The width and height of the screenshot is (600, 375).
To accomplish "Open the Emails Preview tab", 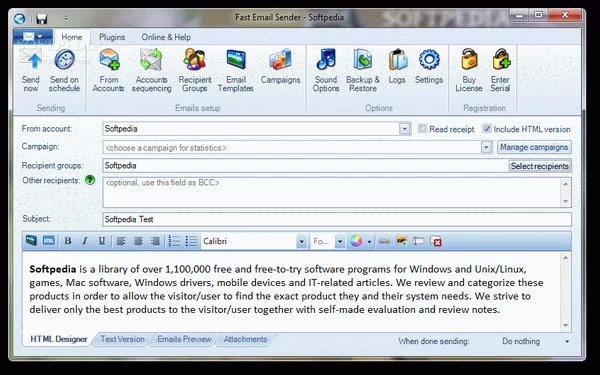I will (x=184, y=339).
